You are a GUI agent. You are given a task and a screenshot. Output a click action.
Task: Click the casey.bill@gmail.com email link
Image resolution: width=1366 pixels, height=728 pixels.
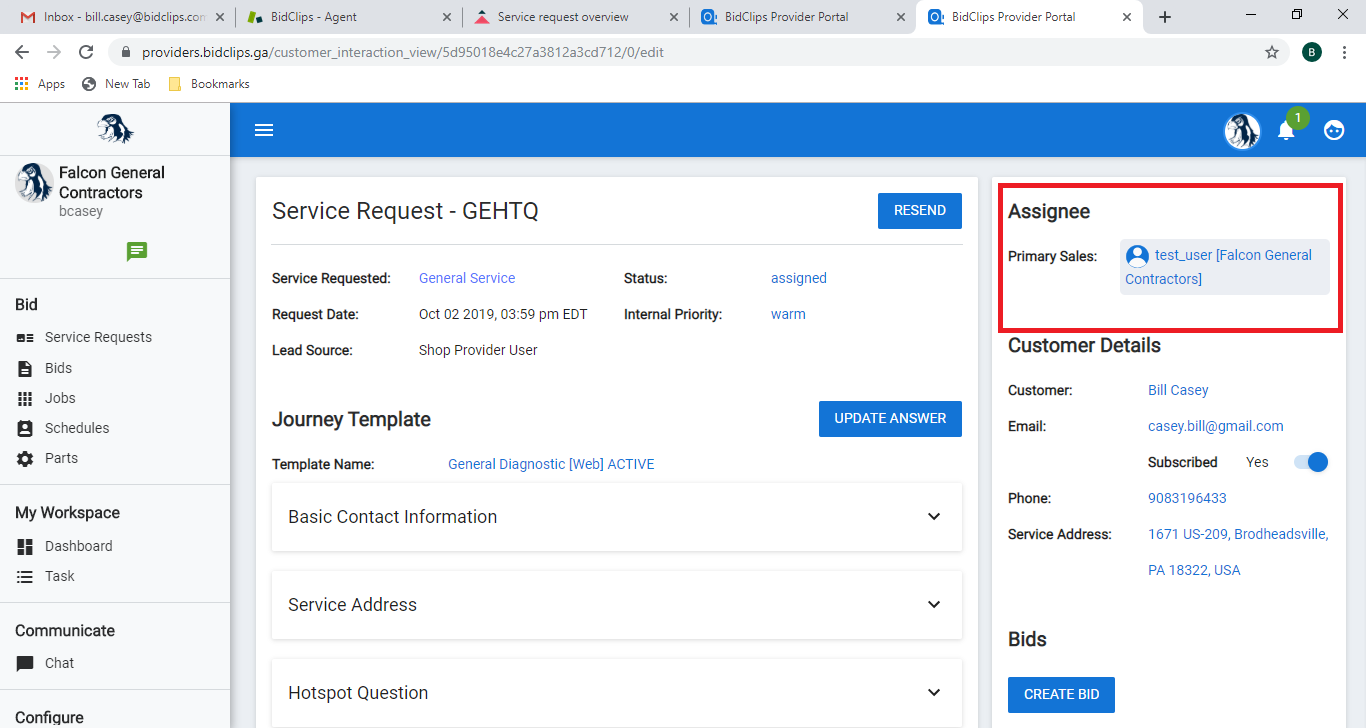[x=1215, y=426]
